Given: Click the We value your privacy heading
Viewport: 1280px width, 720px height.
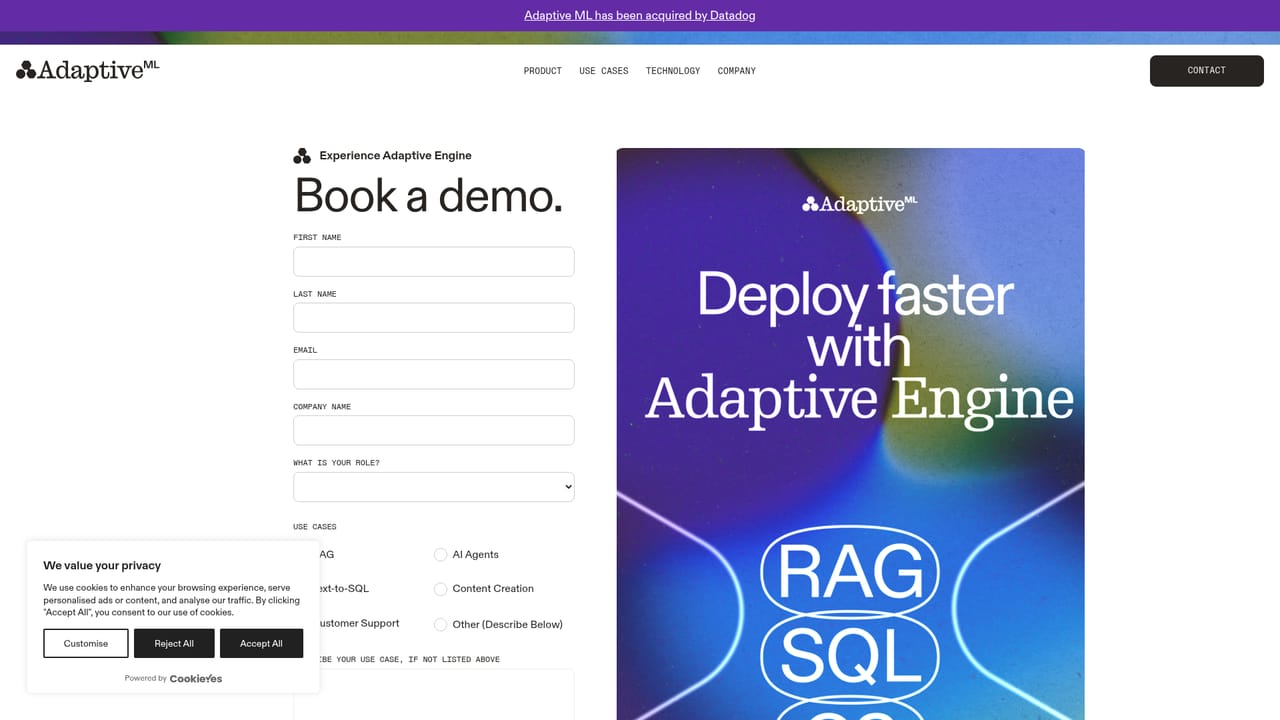Looking at the screenshot, I should click(102, 565).
